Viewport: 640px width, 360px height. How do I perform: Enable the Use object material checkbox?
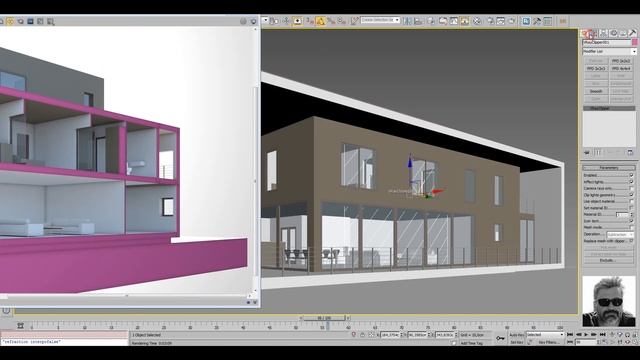point(631,201)
